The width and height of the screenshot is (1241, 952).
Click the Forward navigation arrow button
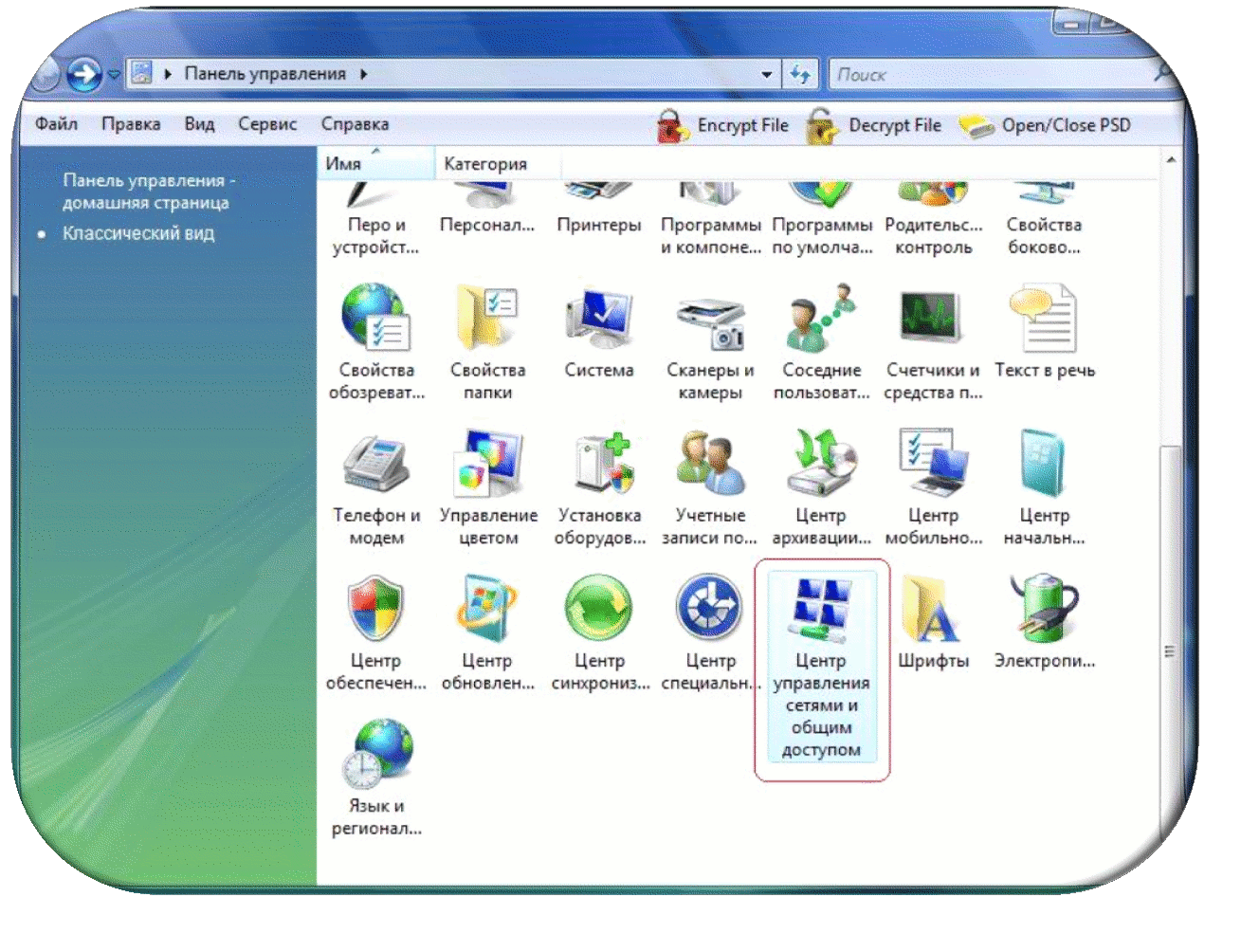83,74
